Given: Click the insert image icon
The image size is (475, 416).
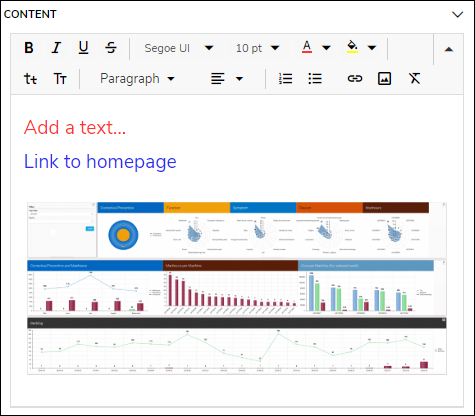Looking at the screenshot, I should coord(384,79).
